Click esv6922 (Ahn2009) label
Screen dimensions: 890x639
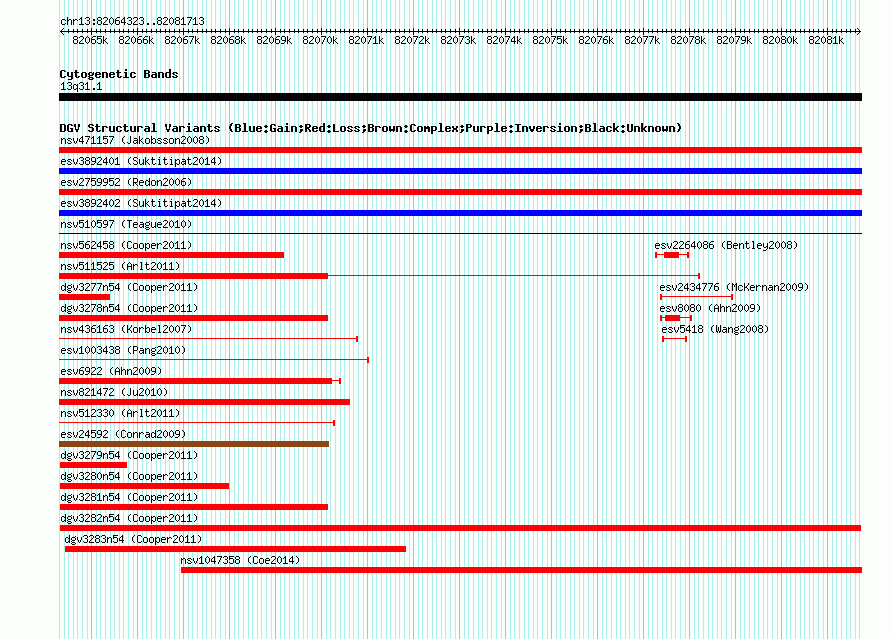click(x=111, y=371)
